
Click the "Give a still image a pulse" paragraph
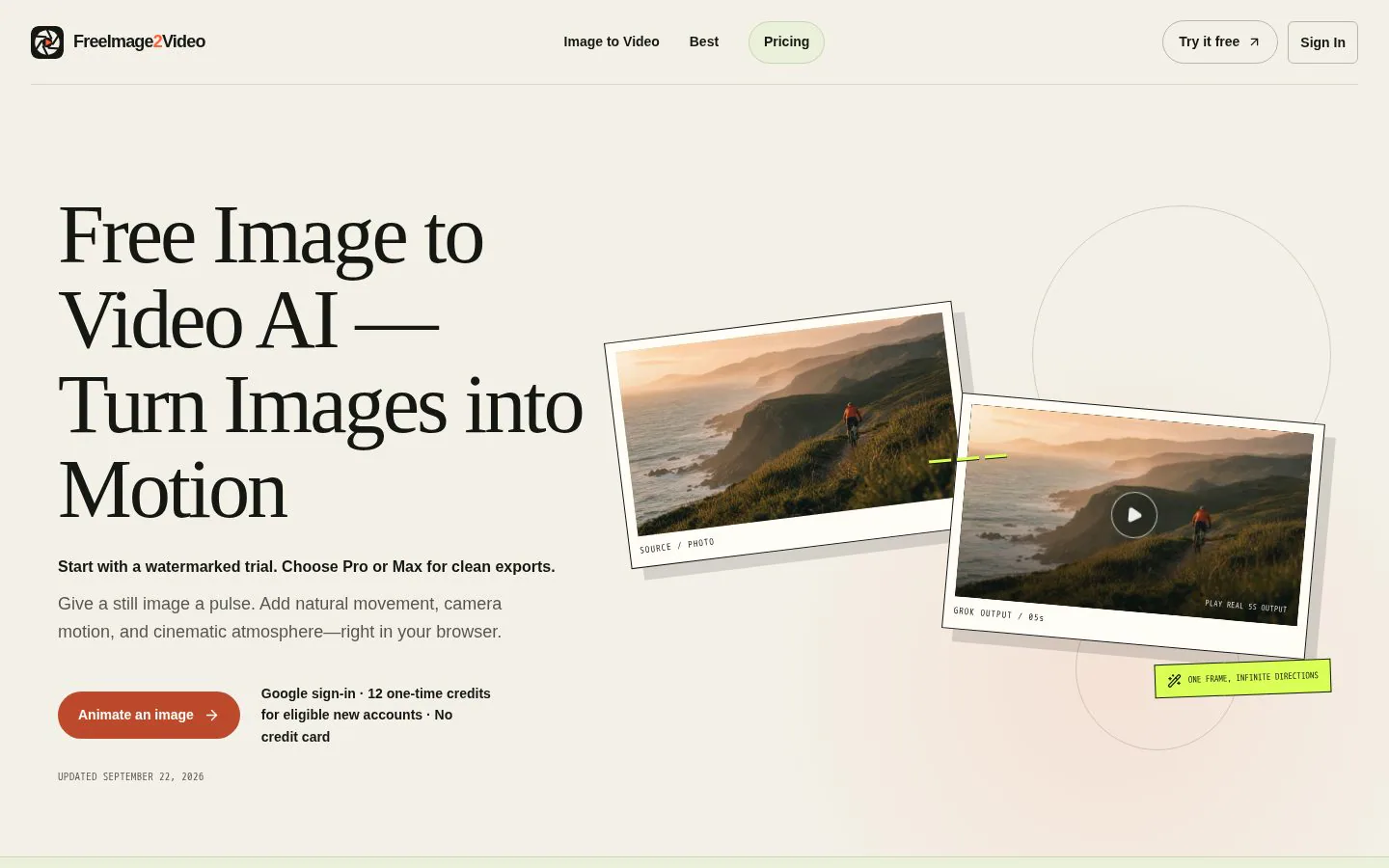[280, 617]
